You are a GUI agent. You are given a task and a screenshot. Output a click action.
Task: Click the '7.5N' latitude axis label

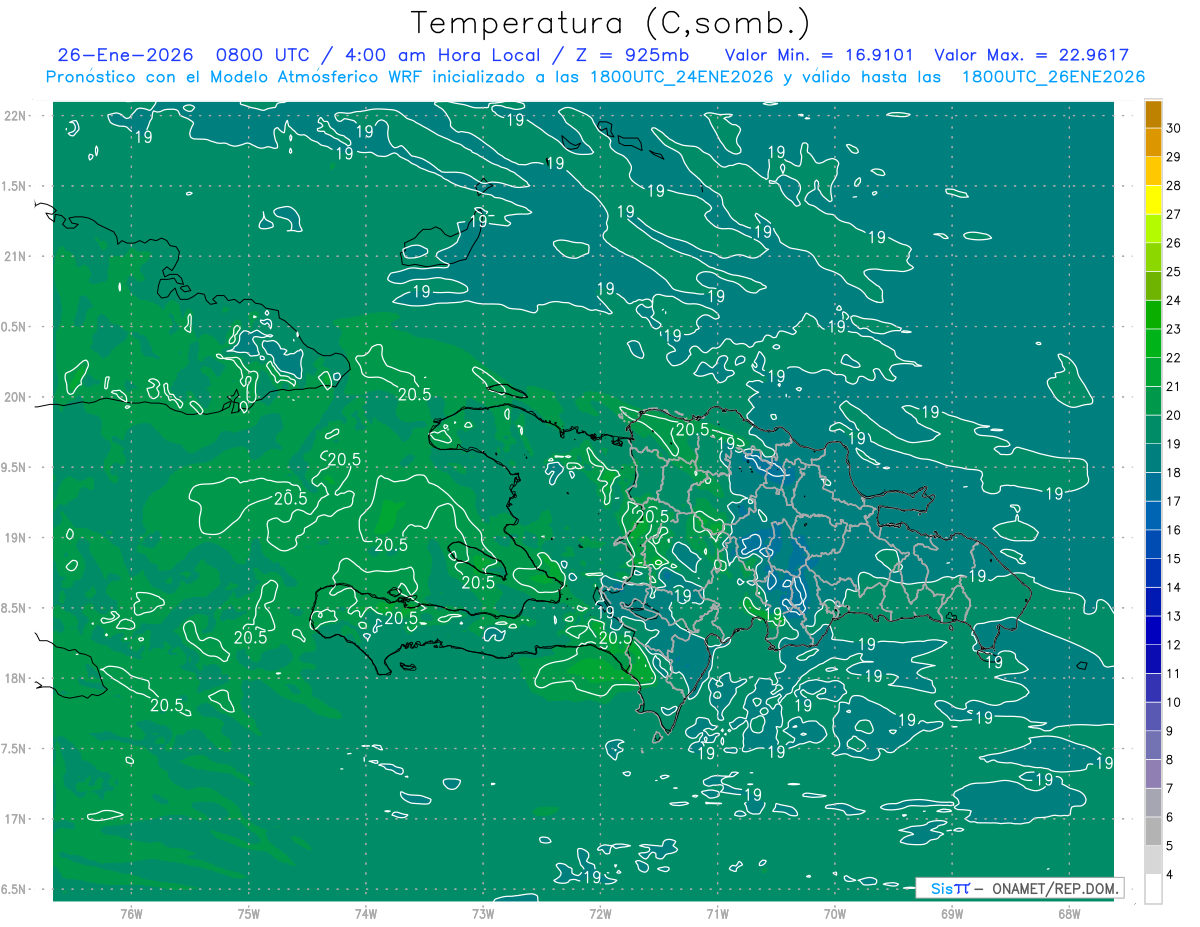click(x=14, y=749)
